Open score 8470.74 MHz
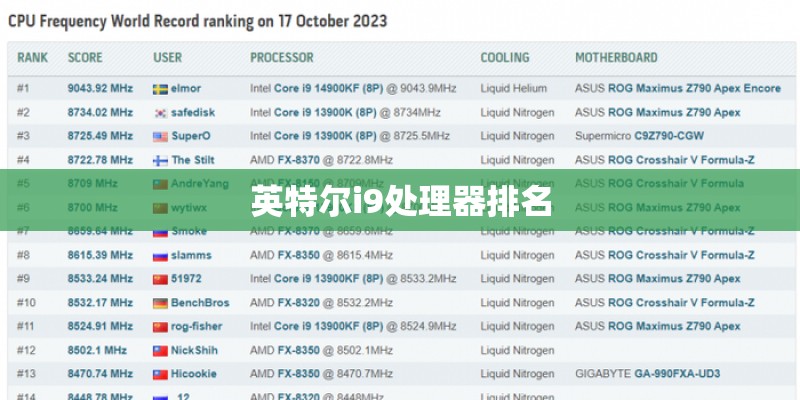Viewport: 800px width, 400px height. (100, 373)
